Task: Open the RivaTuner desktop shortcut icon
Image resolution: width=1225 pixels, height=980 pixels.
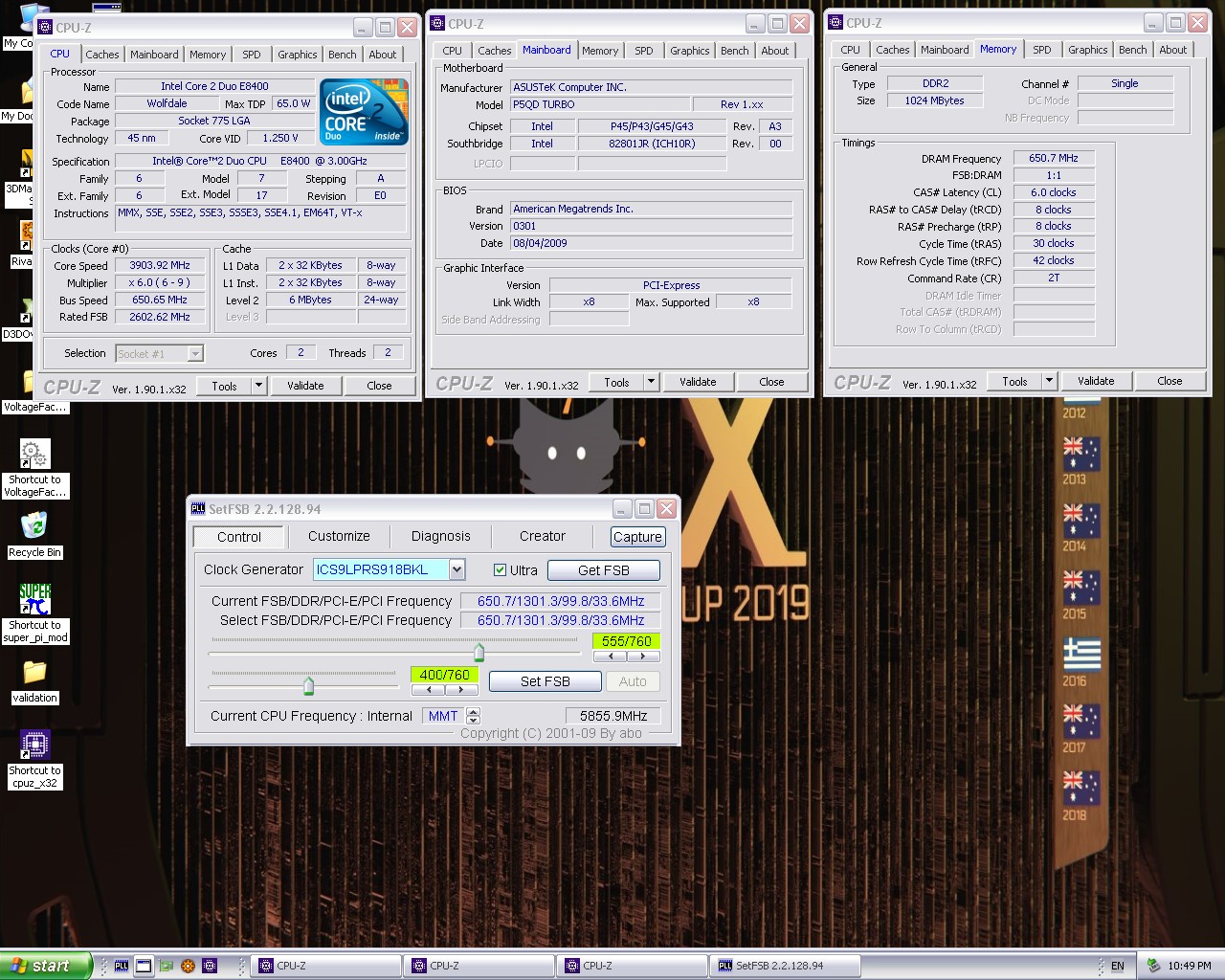Action: (x=26, y=234)
